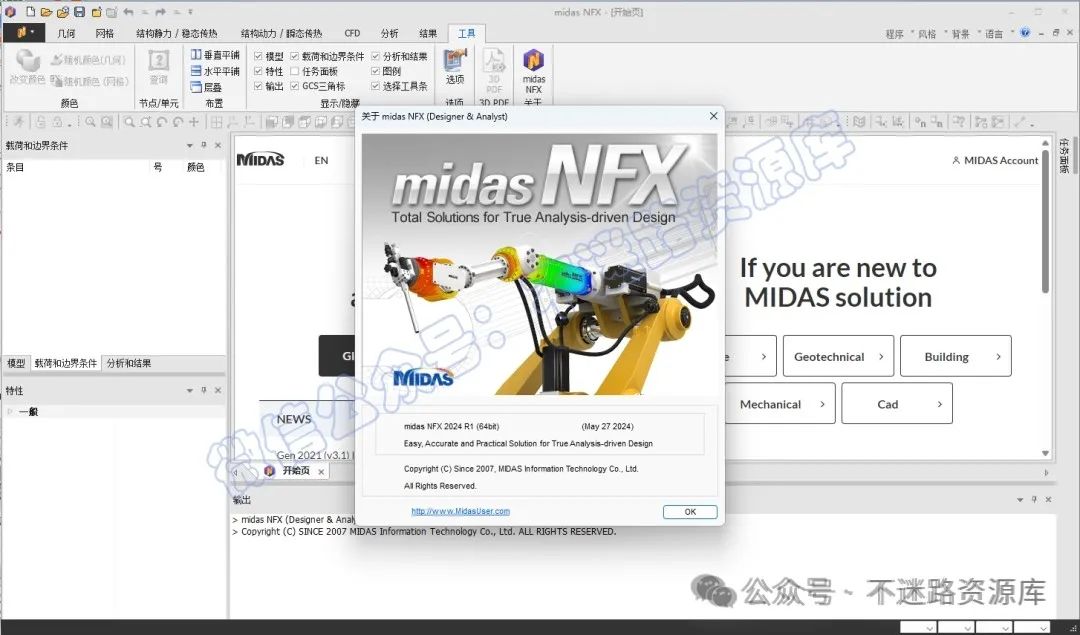
Task: Select 垂直平铺 vertical tile layout
Action: 215,54
